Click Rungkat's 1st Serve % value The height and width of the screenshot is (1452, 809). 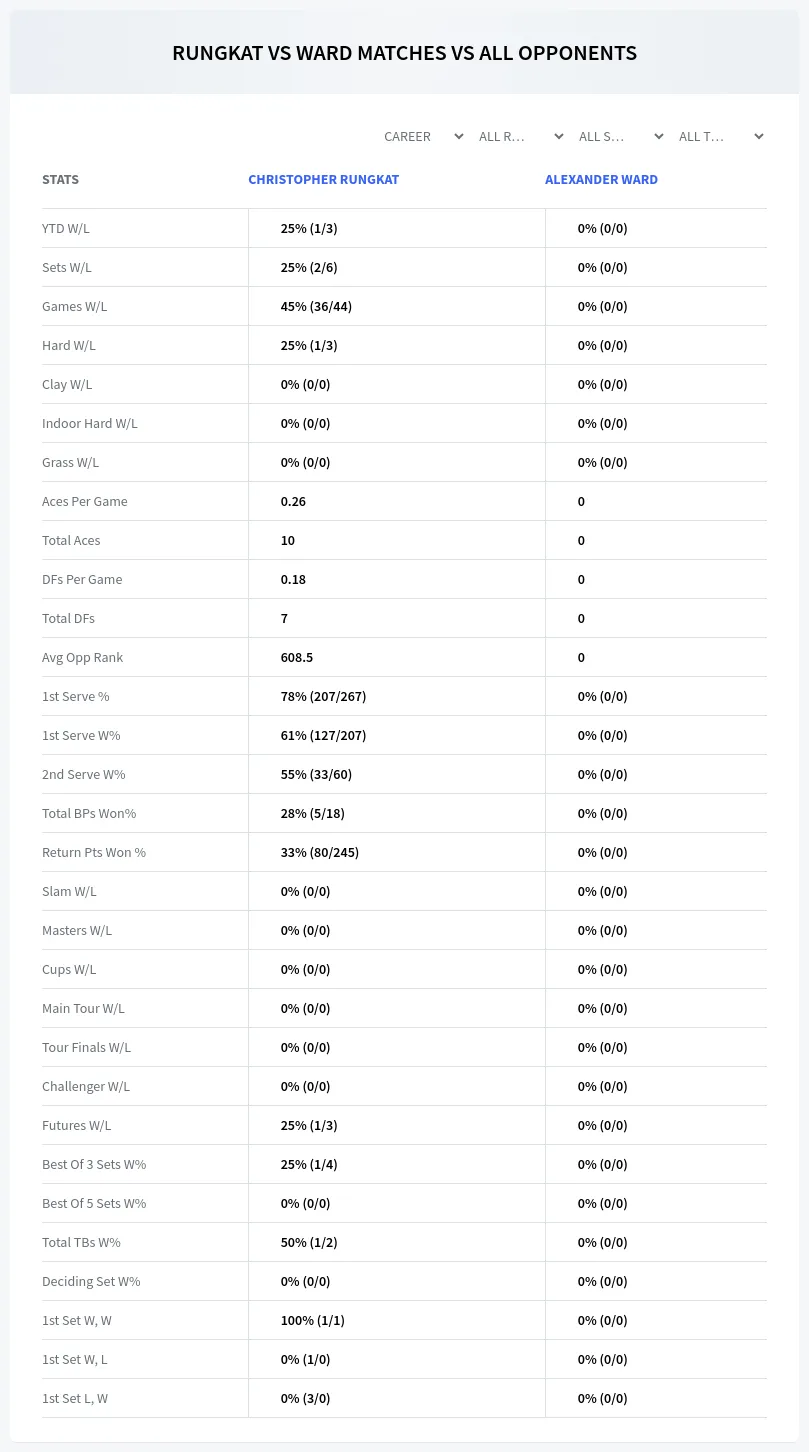coord(323,696)
